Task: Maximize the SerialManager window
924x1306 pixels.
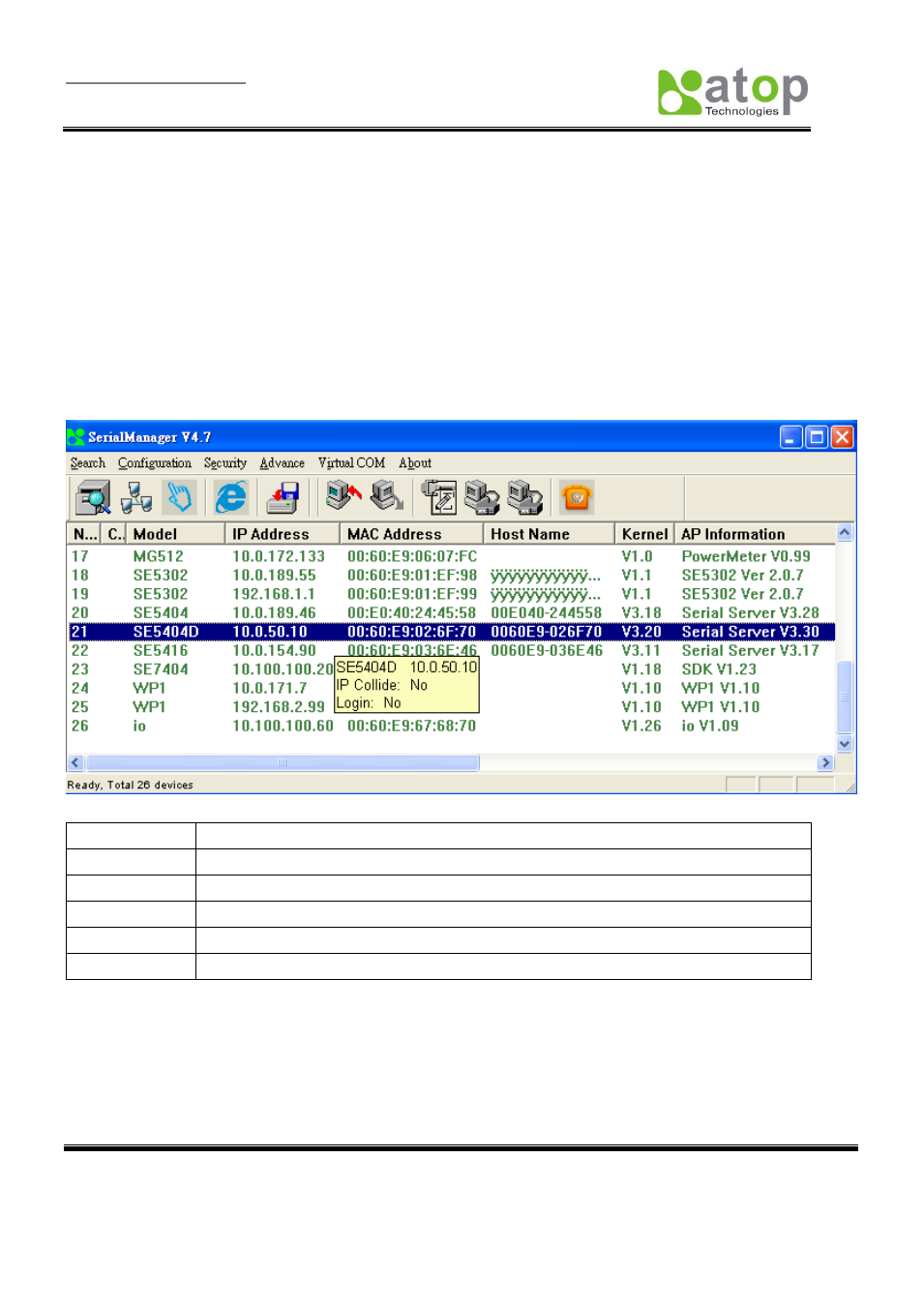Action: (x=817, y=437)
